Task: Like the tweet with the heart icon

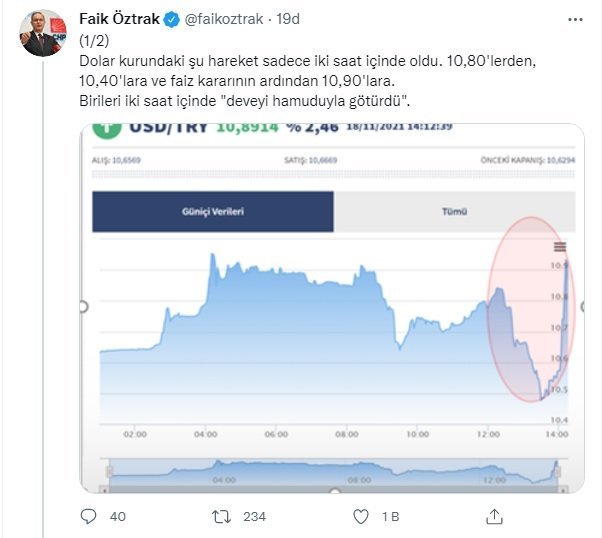Action: 361,517
